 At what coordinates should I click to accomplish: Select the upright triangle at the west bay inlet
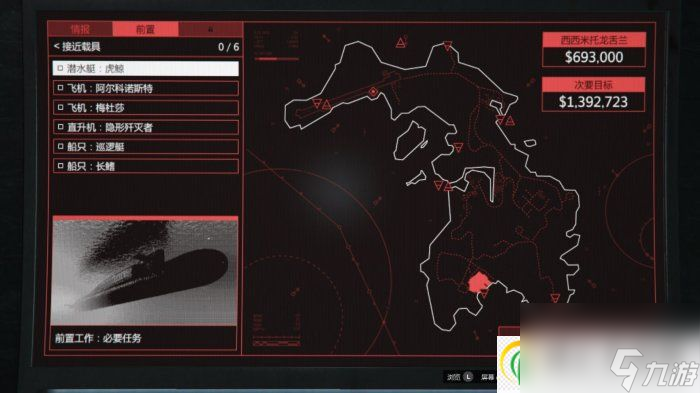[x=448, y=186]
